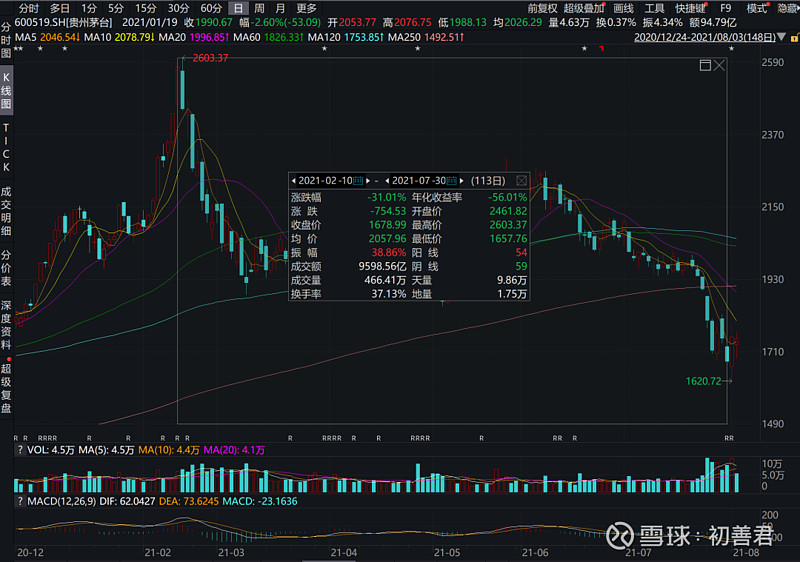Viewport: 800px width, 562px height.
Task: Click the red flag marker near top
Action: pos(602,48)
